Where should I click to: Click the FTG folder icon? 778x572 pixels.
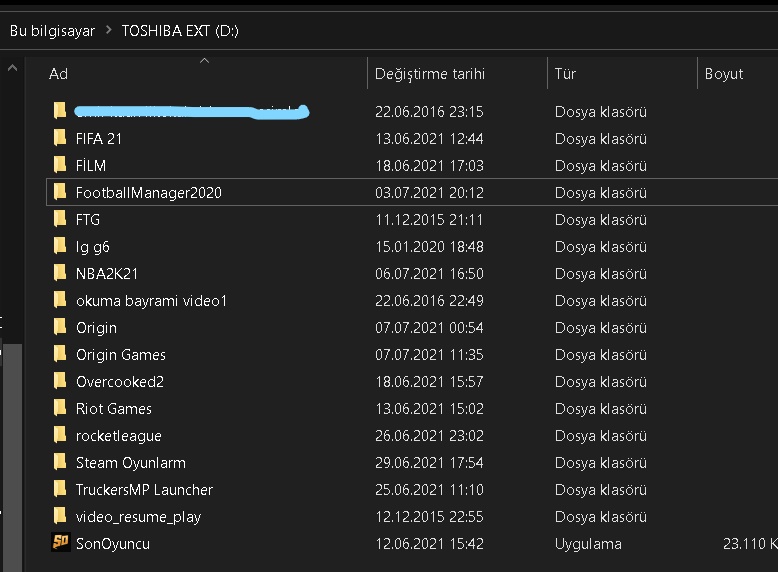click(60, 218)
